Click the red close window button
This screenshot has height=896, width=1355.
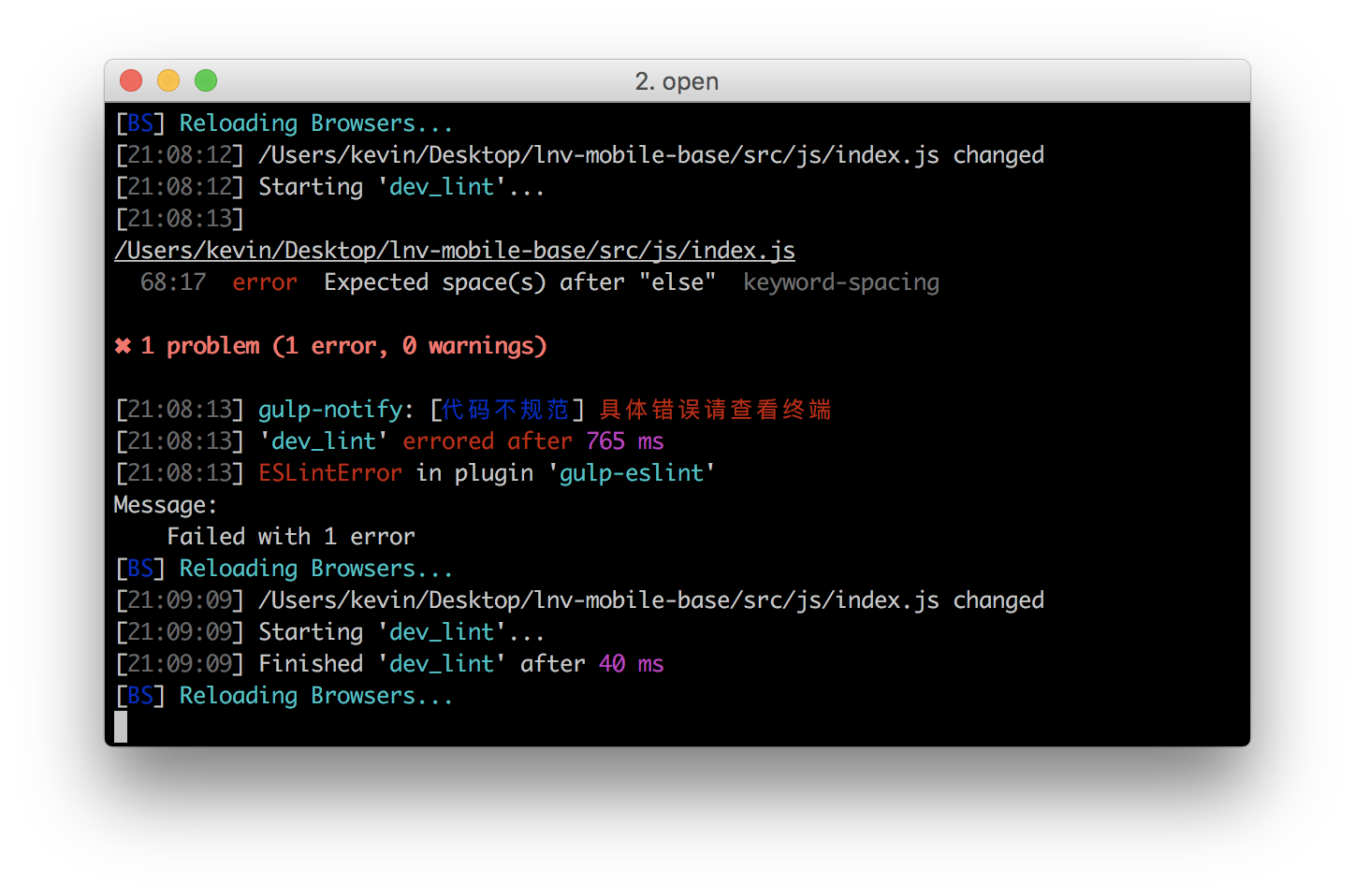pyautogui.click(x=131, y=81)
